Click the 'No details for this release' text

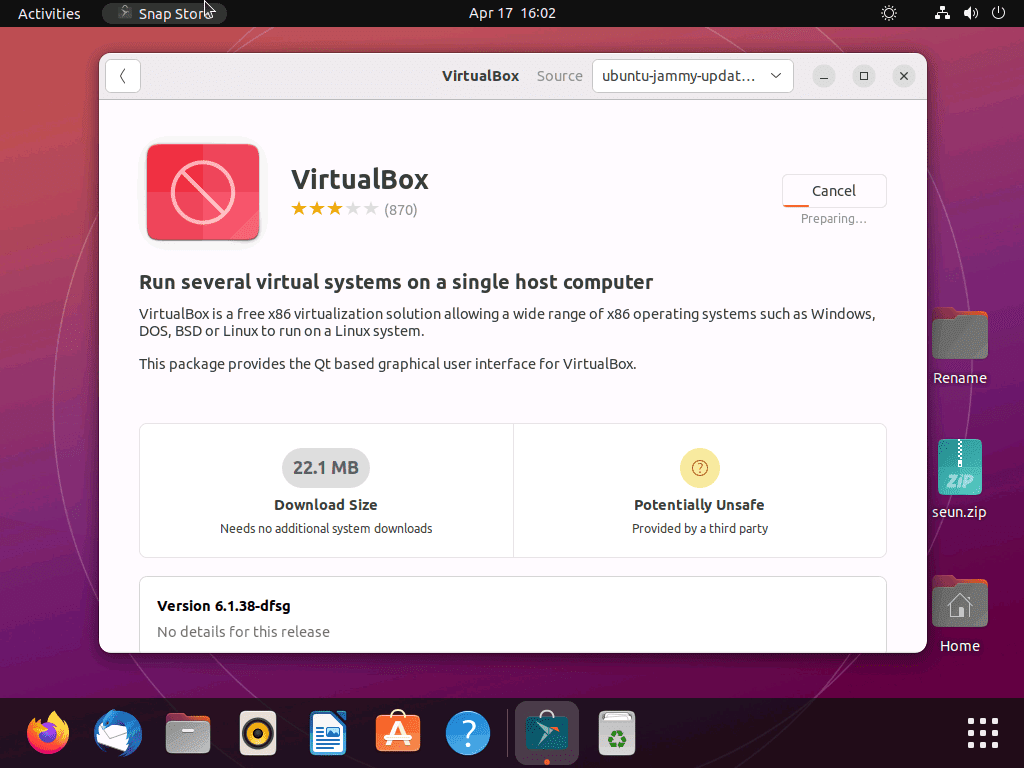pyautogui.click(x=243, y=632)
